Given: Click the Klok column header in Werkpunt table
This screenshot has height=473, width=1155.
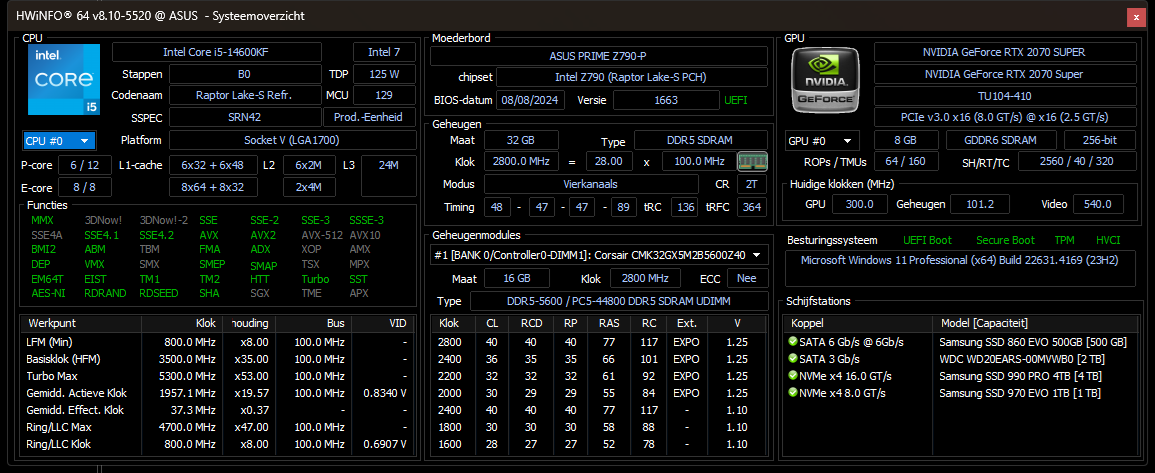Looking at the screenshot, I should coord(182,323).
